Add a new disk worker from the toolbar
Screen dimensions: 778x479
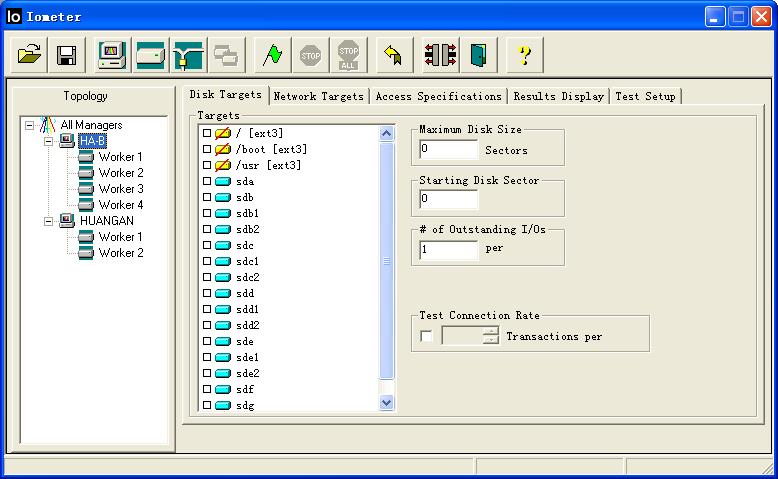pos(150,55)
